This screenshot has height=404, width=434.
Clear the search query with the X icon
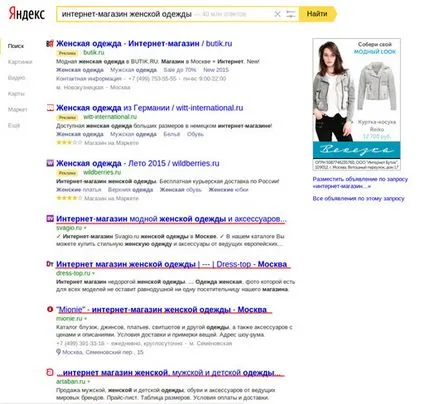point(277,14)
